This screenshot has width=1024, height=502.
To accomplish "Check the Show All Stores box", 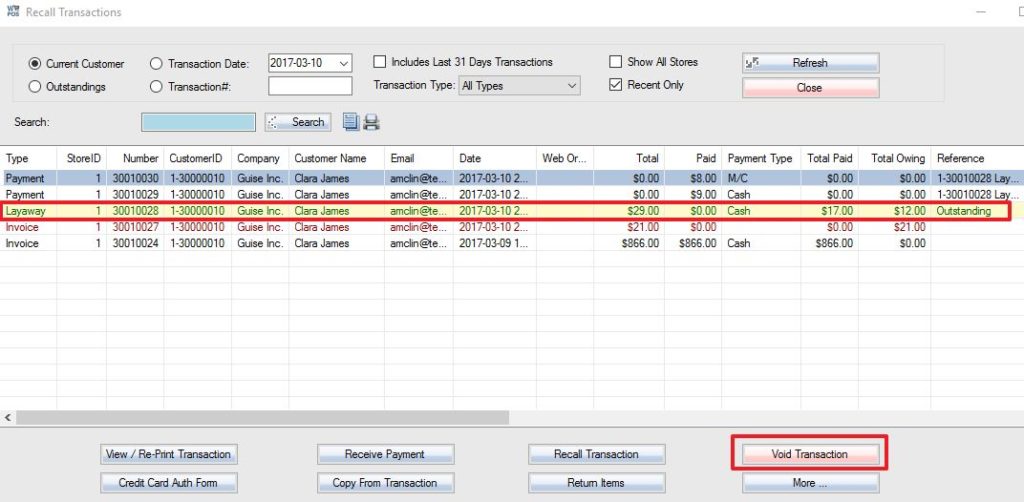I will point(616,62).
